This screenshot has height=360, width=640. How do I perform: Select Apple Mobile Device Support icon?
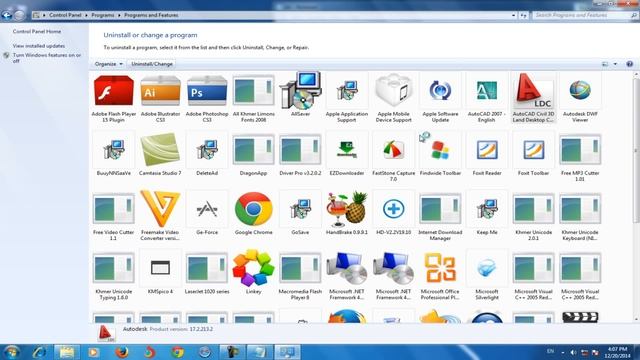tap(393, 90)
